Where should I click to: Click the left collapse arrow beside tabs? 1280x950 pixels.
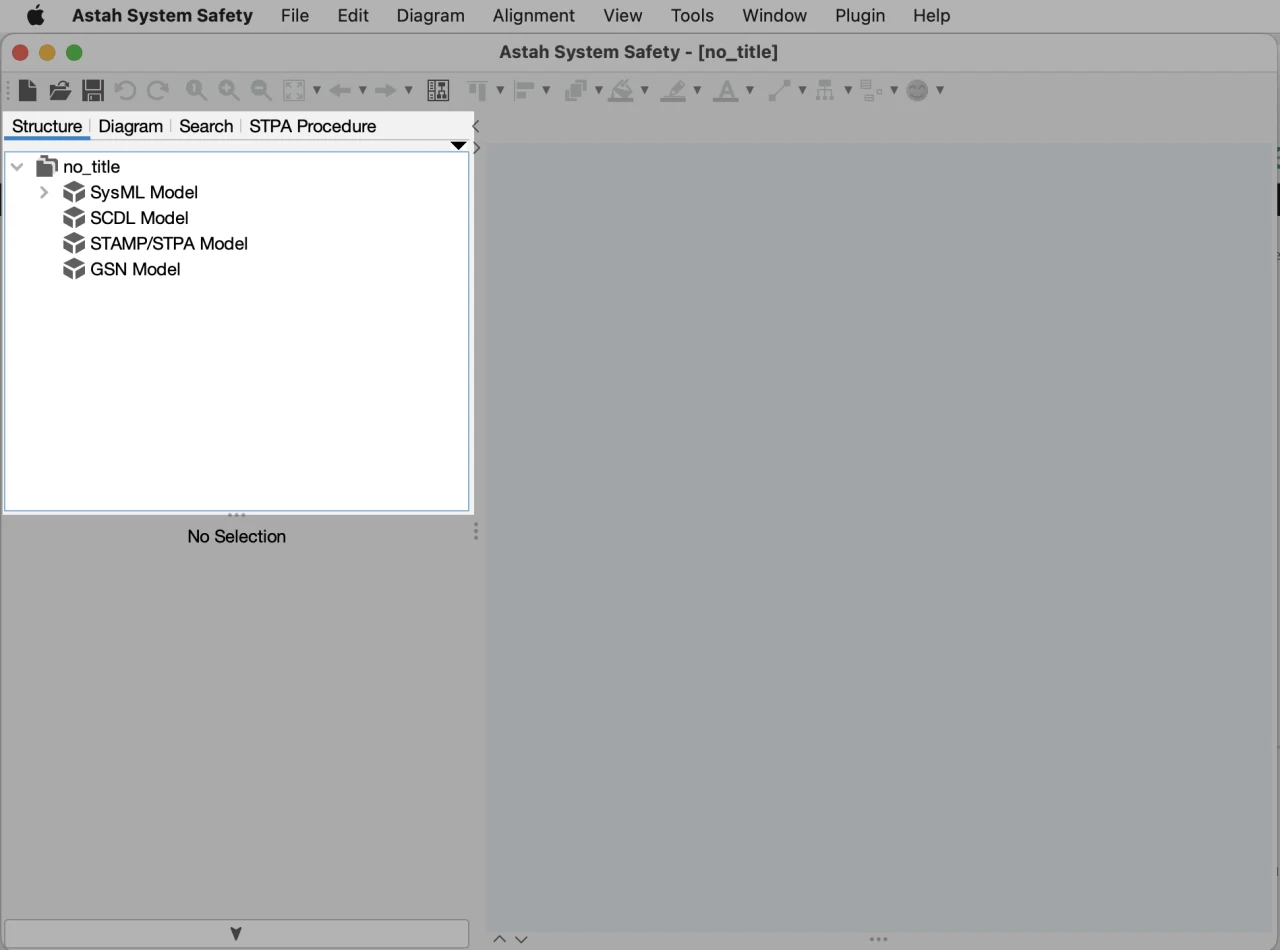coord(476,126)
